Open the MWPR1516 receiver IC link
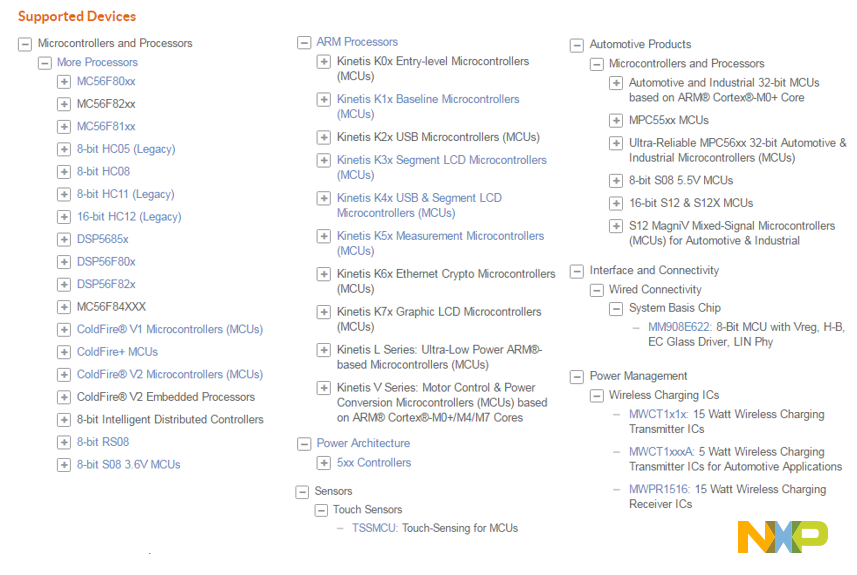The height and width of the screenshot is (575, 857). click(x=659, y=490)
